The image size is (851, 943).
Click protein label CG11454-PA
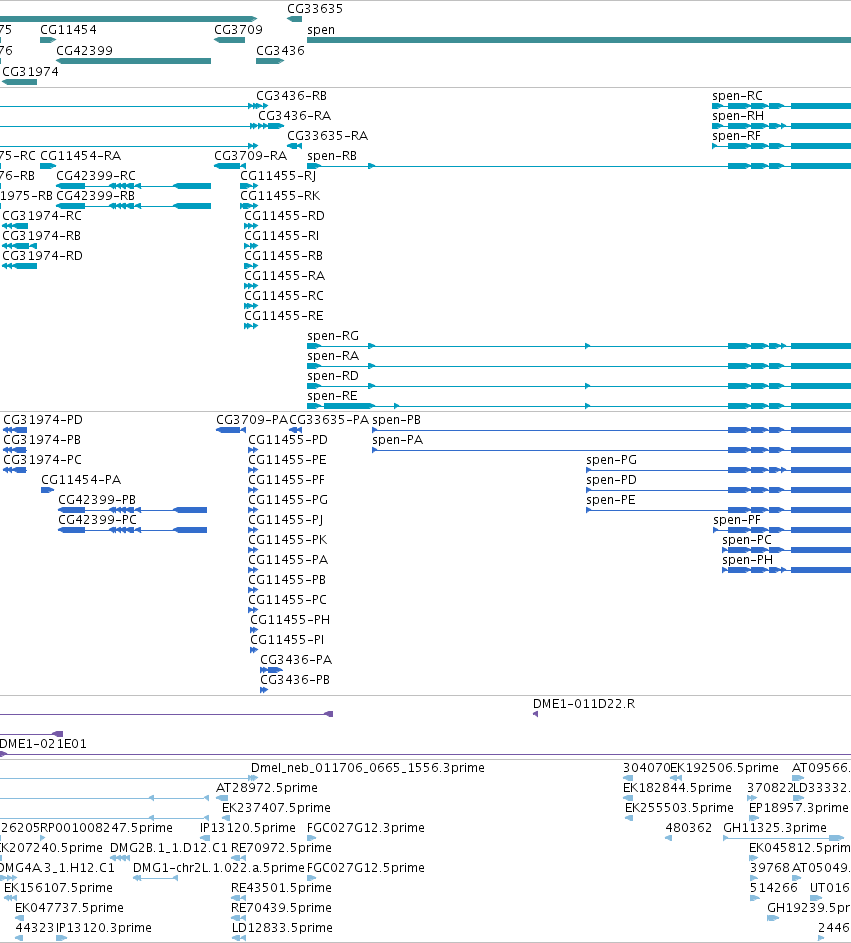coord(81,480)
